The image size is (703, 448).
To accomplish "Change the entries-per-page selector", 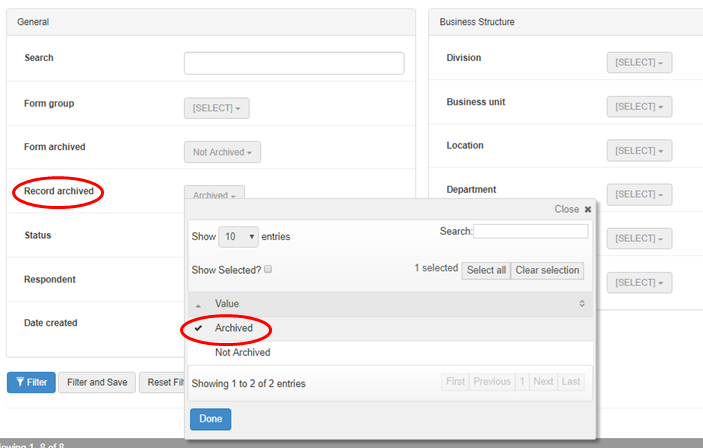I will click(x=238, y=236).
